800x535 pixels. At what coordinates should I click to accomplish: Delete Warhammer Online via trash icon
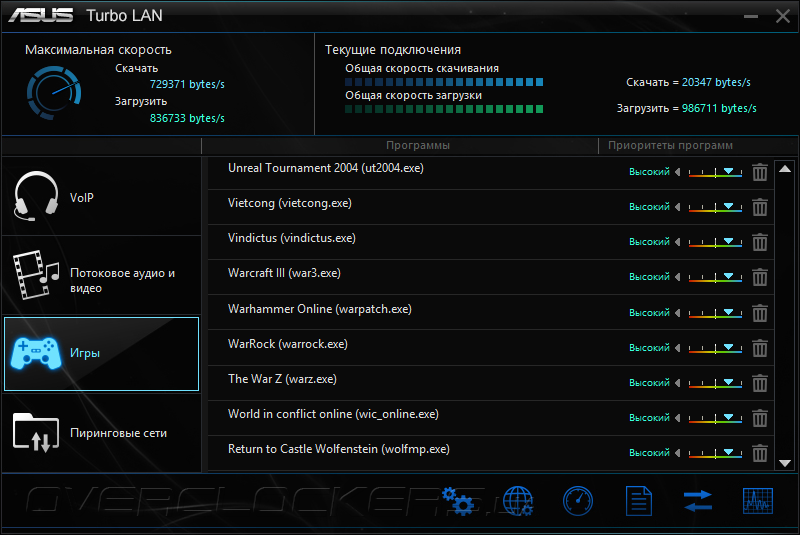click(760, 313)
